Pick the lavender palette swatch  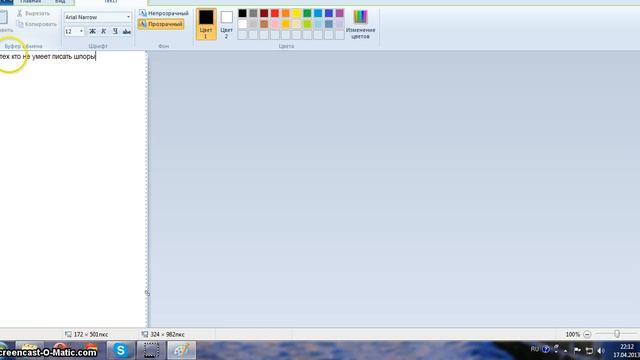point(340,24)
